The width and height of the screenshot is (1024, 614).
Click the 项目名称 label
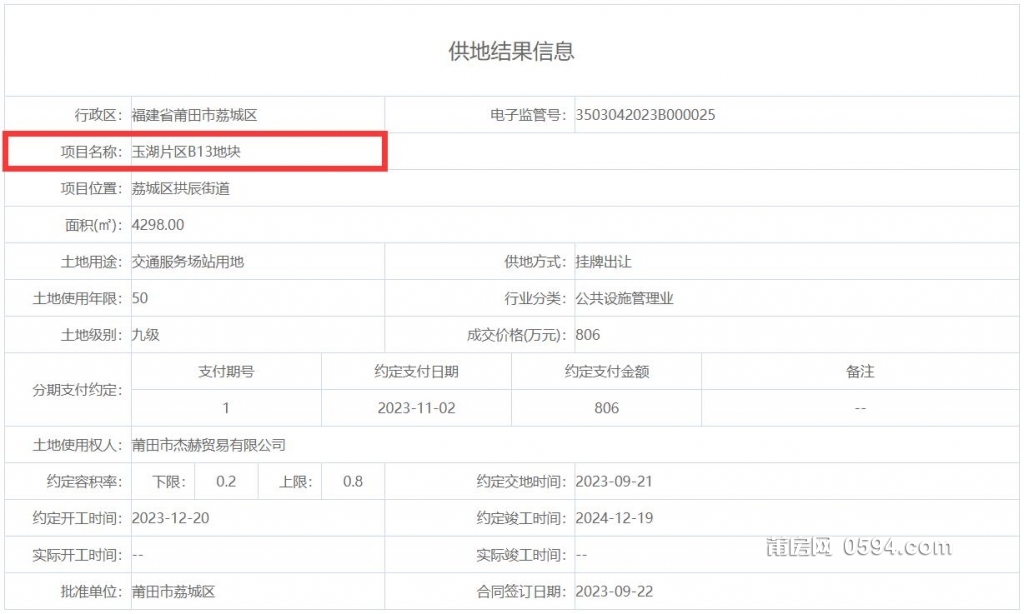[91, 152]
